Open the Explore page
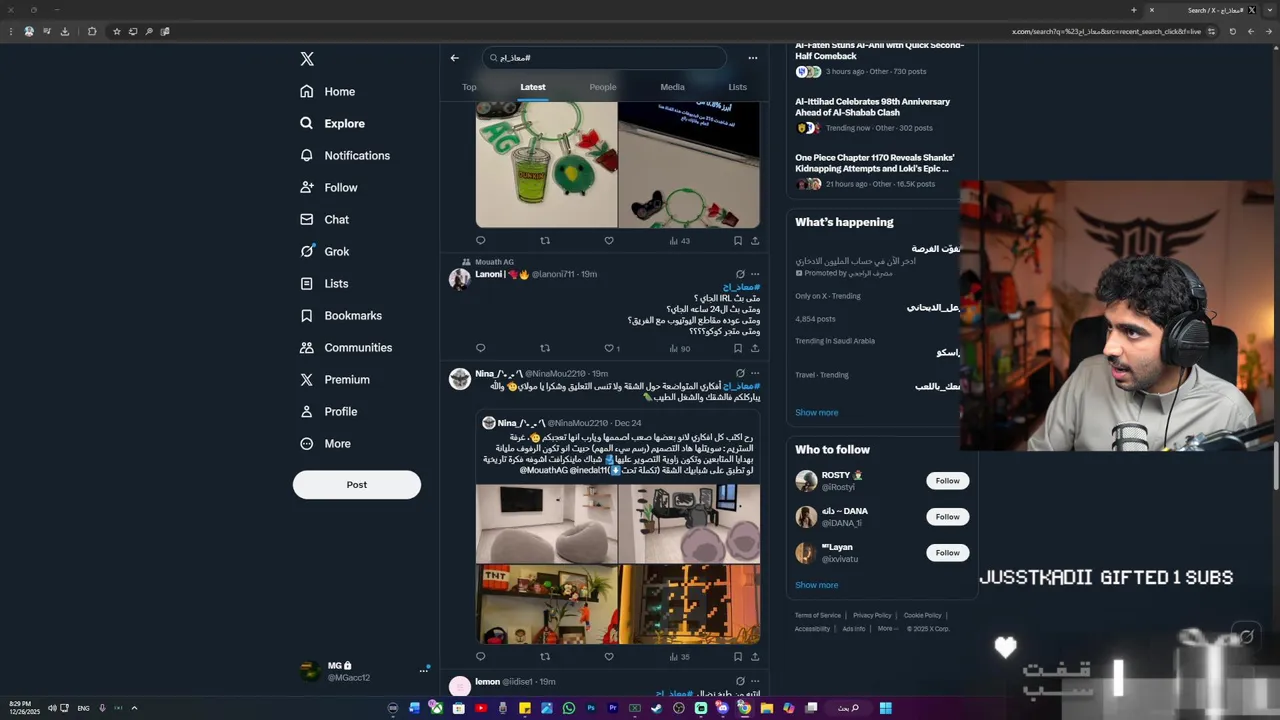The height and width of the screenshot is (720, 1280). coord(332,123)
